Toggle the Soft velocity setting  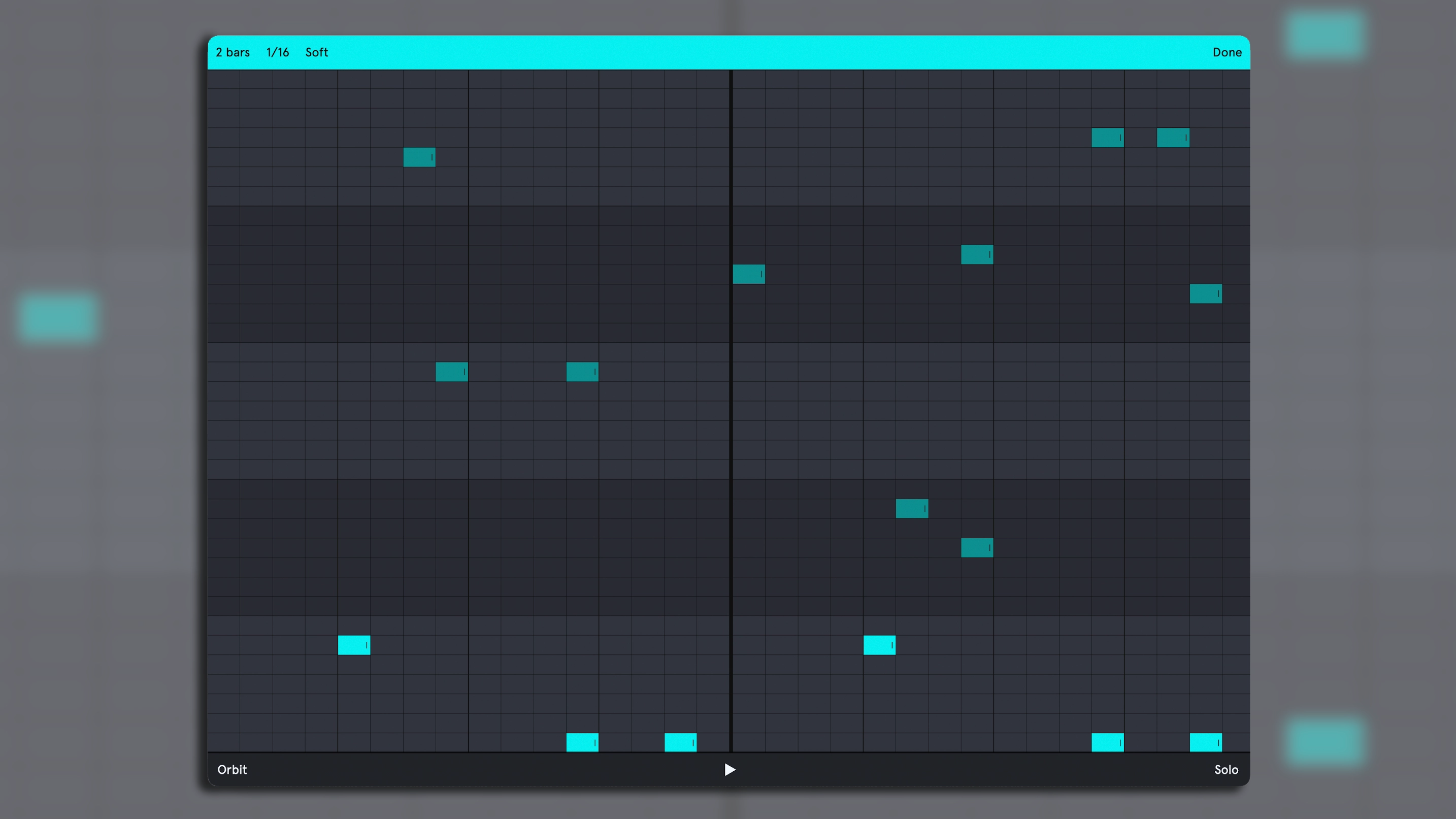(316, 52)
